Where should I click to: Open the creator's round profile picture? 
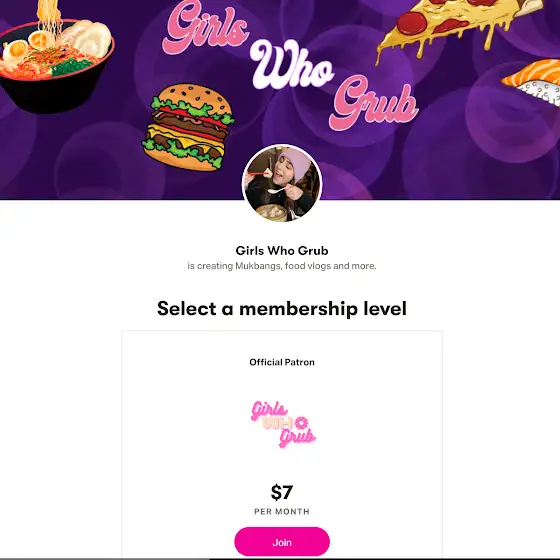click(282, 183)
